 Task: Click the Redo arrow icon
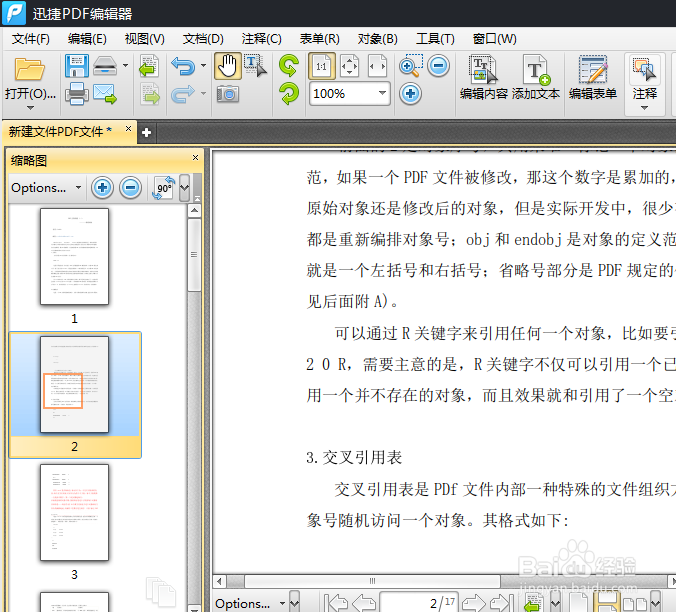coord(183,94)
